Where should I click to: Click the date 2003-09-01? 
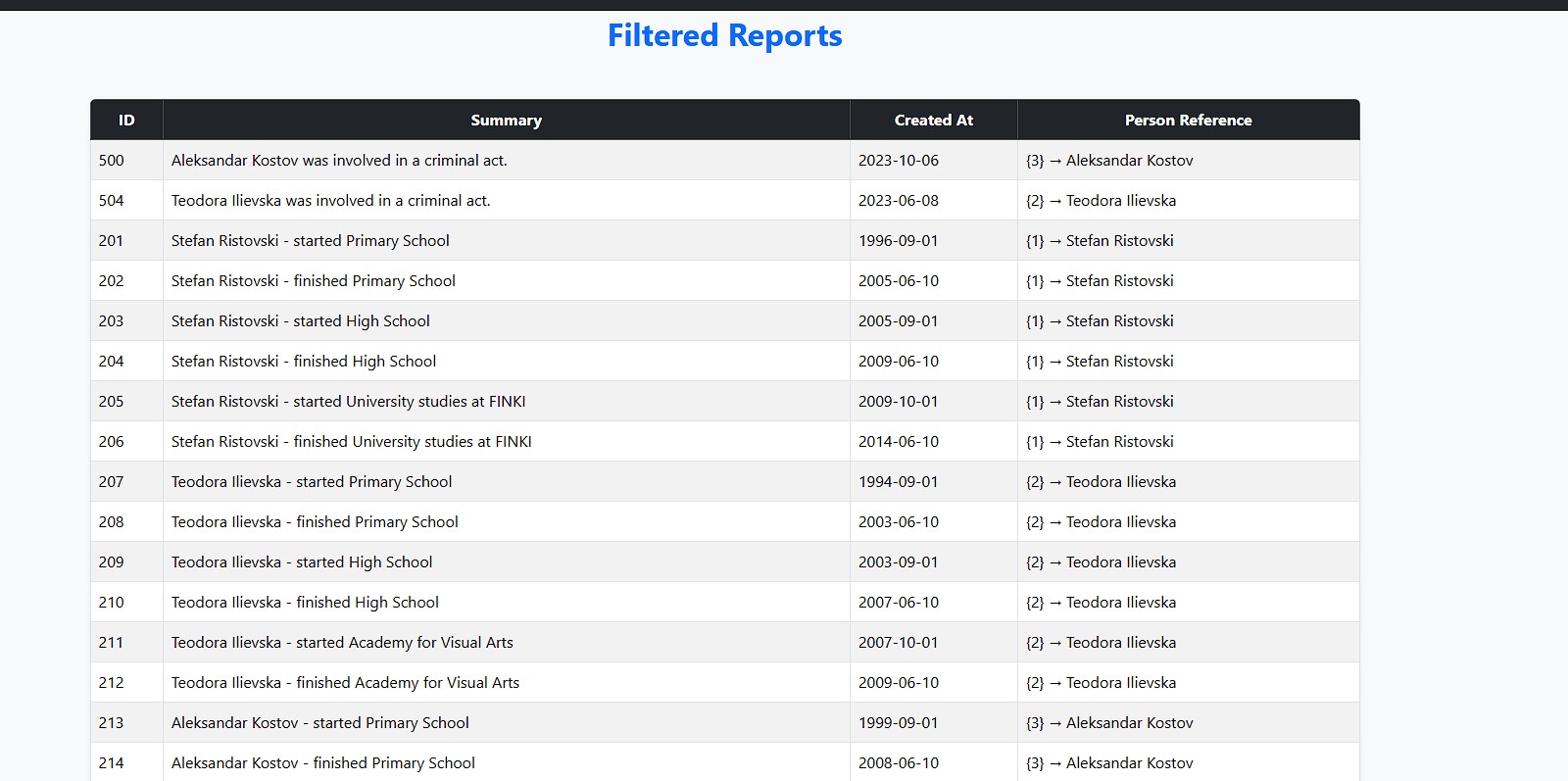pyautogui.click(x=898, y=562)
